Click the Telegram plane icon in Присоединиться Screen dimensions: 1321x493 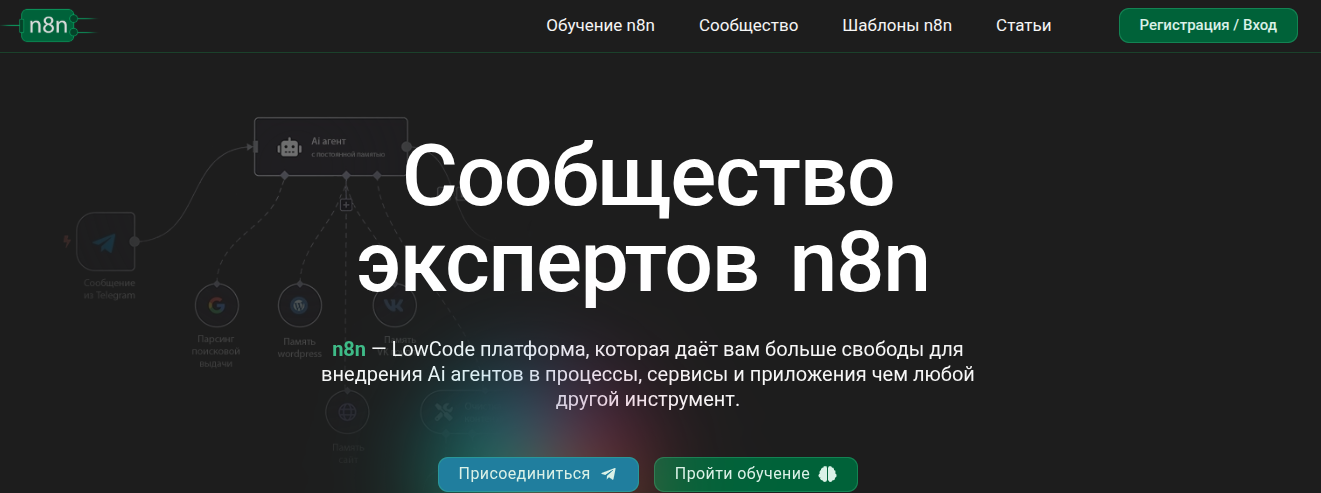[x=608, y=474]
